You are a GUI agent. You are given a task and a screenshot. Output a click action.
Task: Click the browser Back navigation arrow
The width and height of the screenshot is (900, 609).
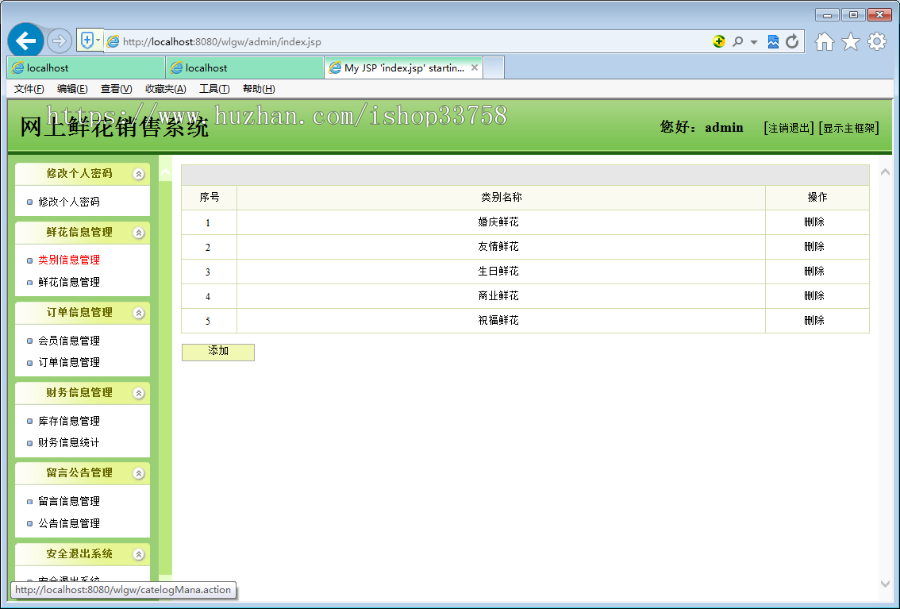[x=27, y=40]
